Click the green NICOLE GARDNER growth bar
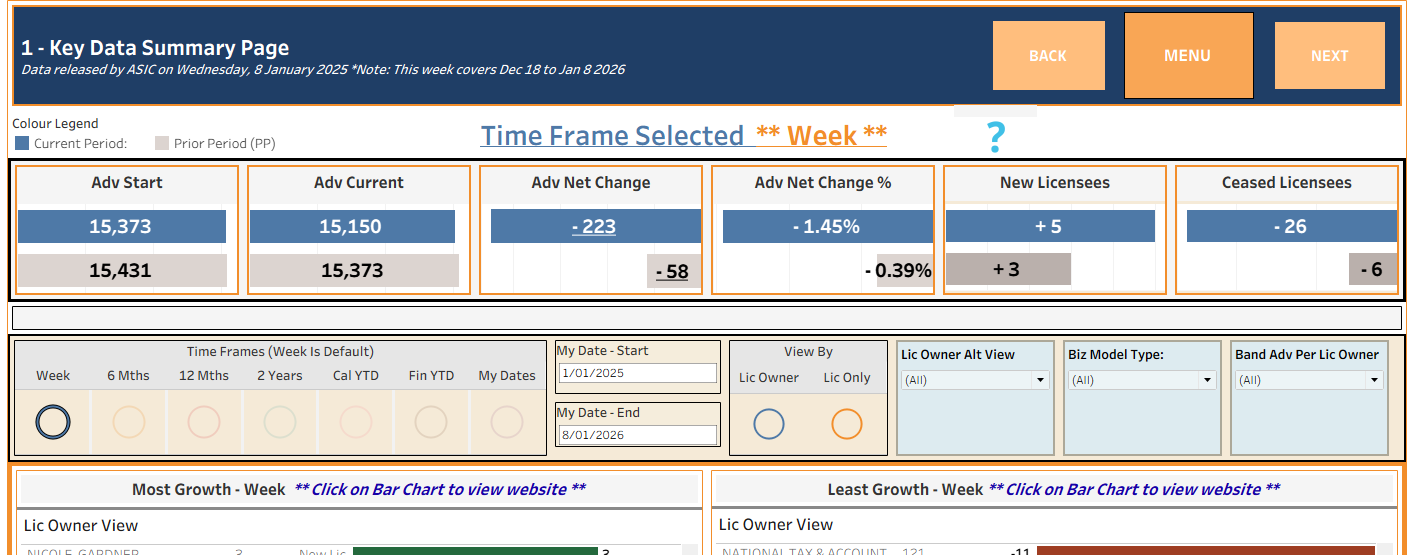The width and height of the screenshot is (1410, 555). pyautogui.click(x=475, y=551)
